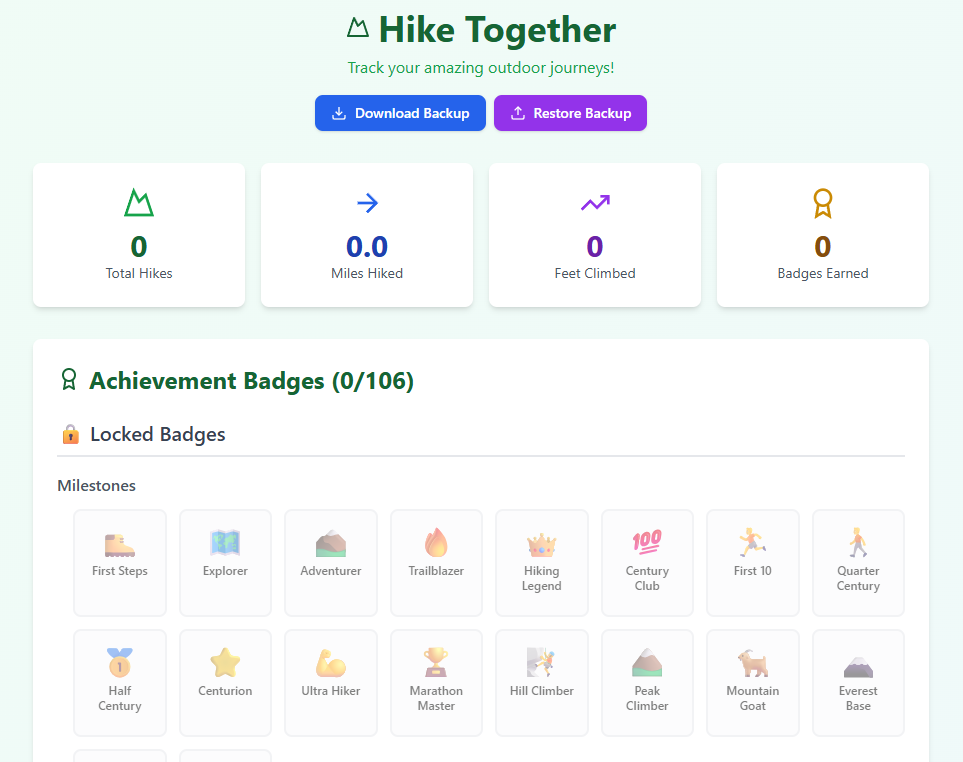This screenshot has height=762, width=963.
Task: Select the Explorer map badge
Action: [225, 562]
